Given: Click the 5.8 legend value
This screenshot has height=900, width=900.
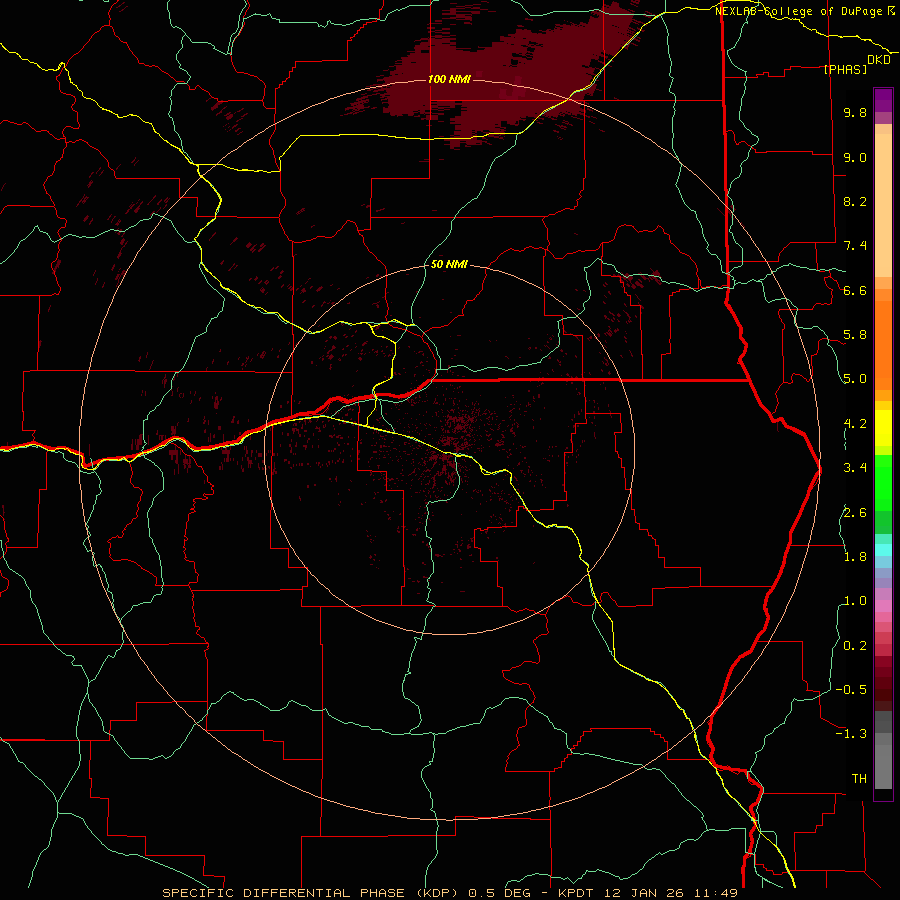Looking at the screenshot, I should [855, 335].
